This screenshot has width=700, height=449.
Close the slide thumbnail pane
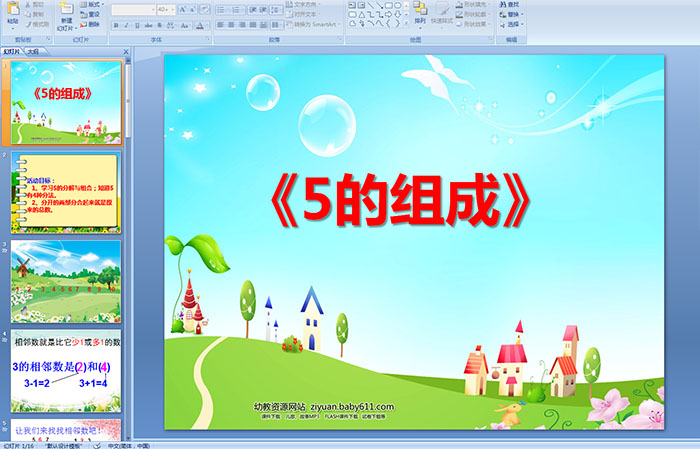[x=126, y=52]
